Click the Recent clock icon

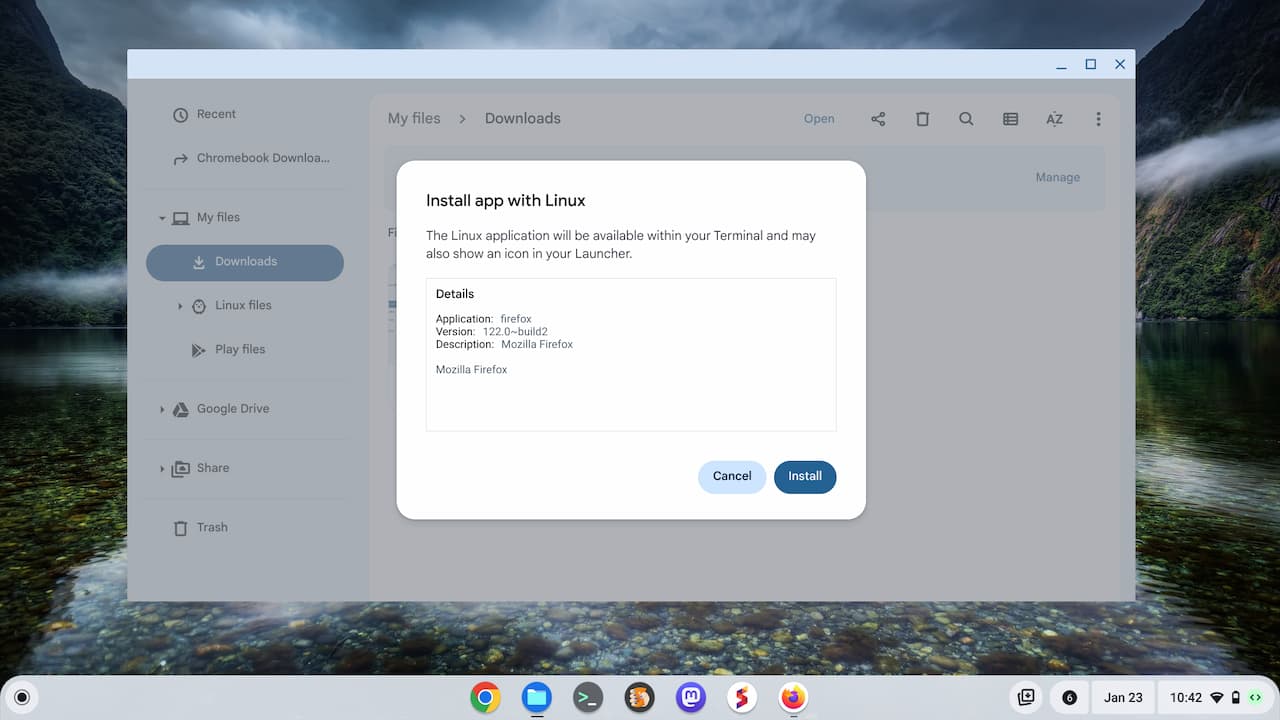point(180,115)
